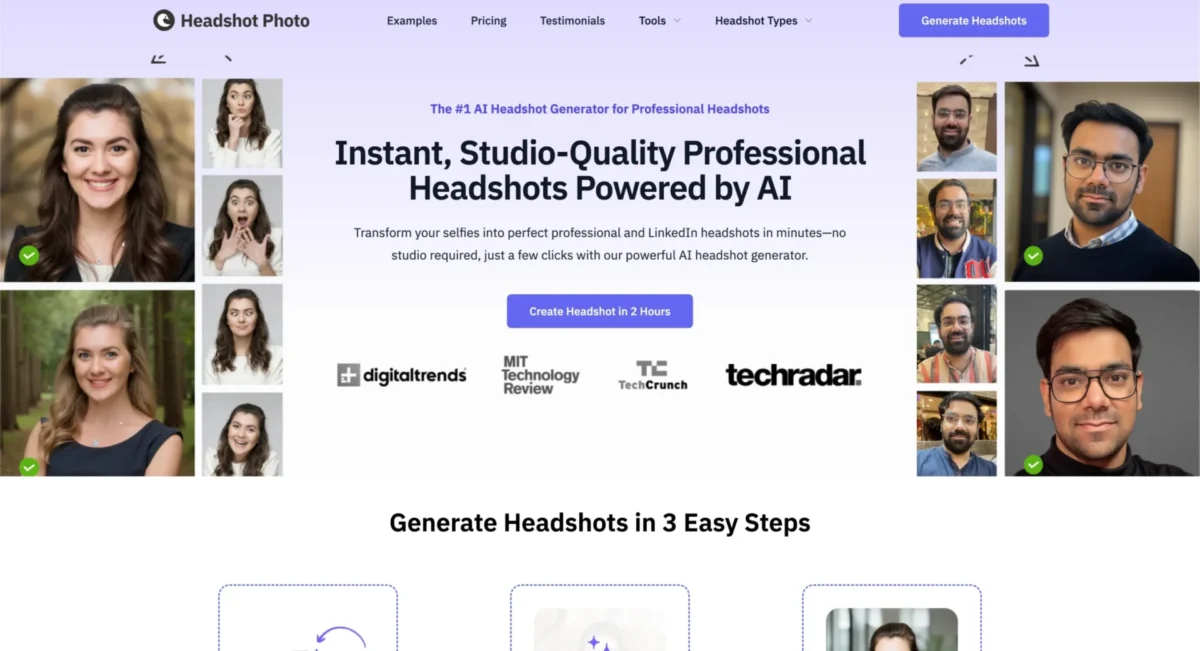Expand the Headshot Types dropdown

click(764, 21)
